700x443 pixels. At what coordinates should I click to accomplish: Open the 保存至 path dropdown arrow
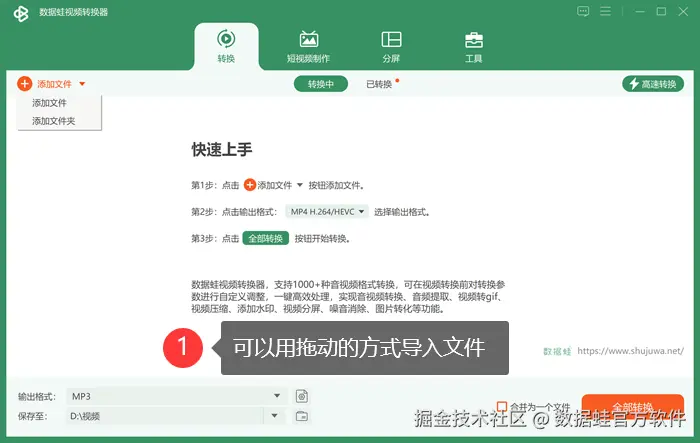click(275, 416)
